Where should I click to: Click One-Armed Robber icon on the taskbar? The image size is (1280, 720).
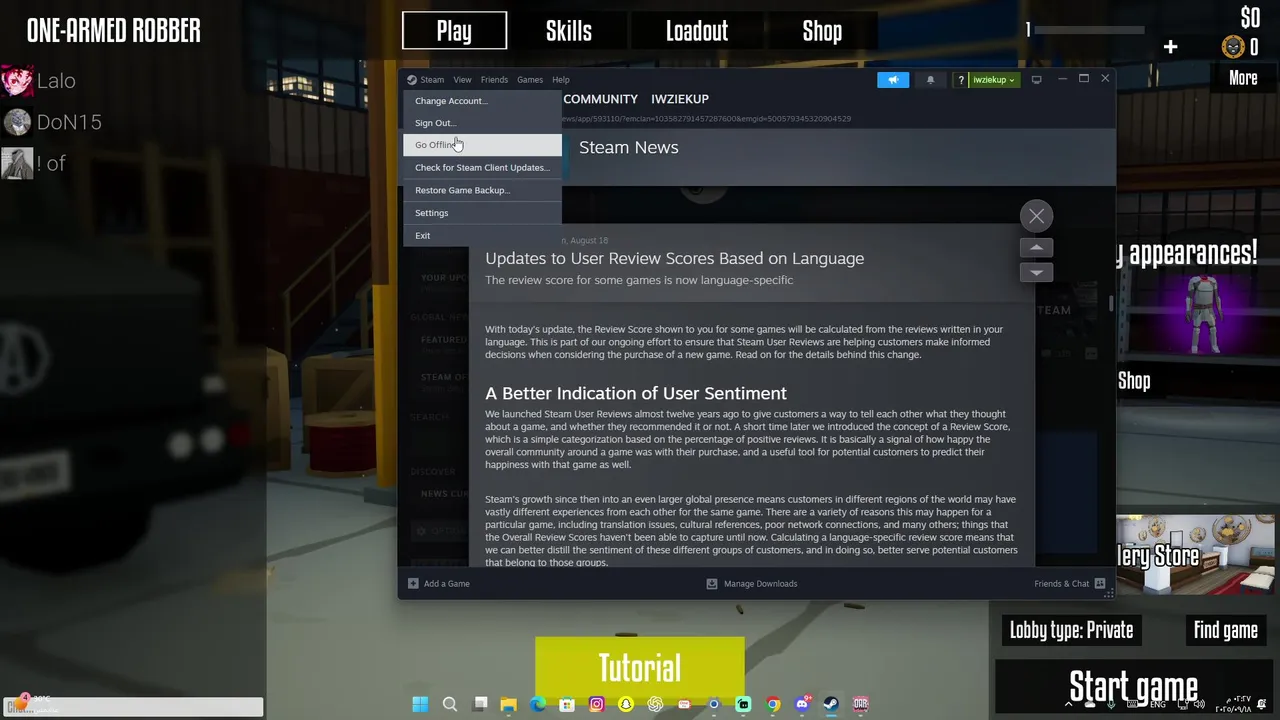(x=860, y=704)
